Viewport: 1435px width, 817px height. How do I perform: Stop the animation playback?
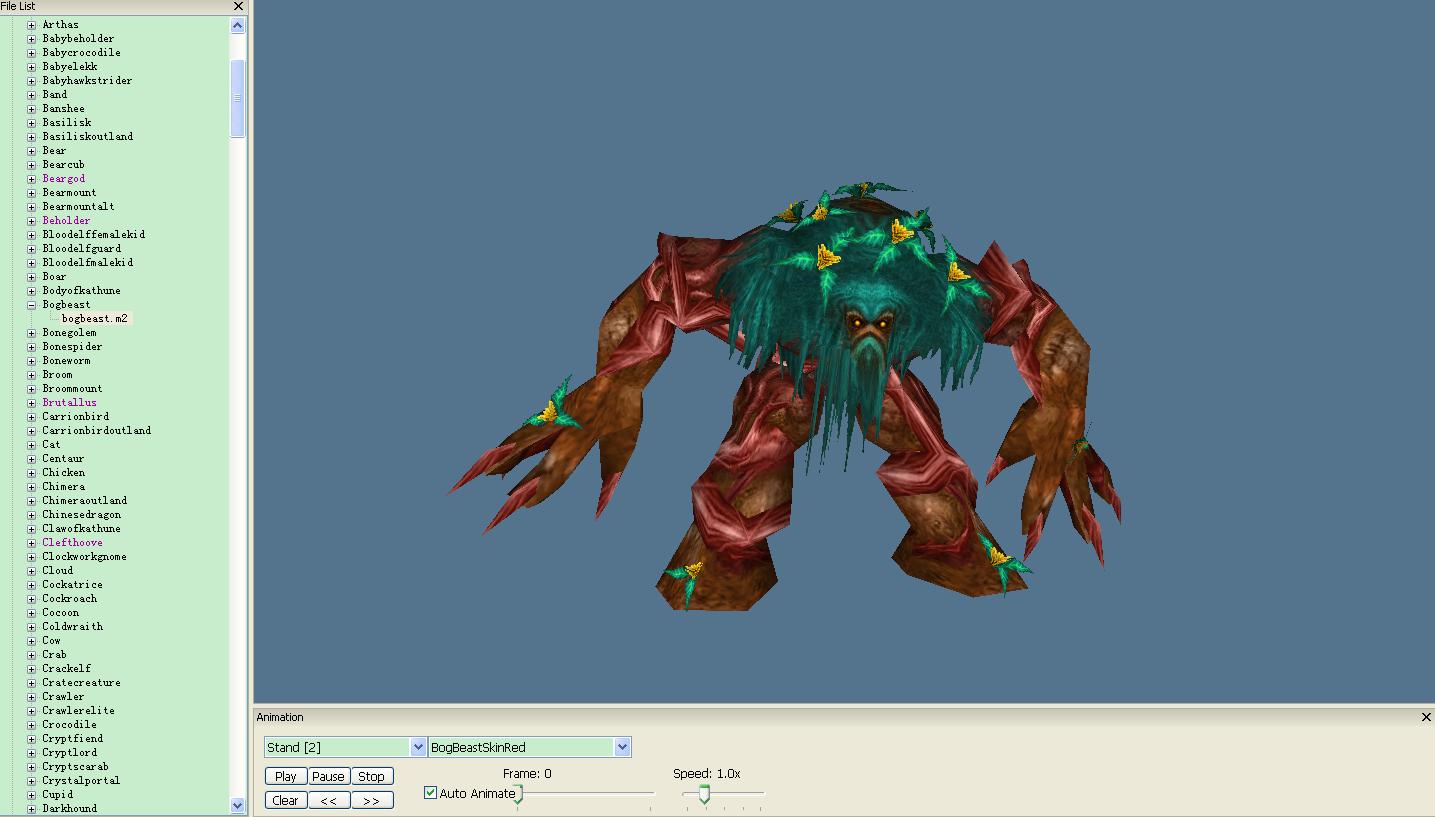(371, 776)
